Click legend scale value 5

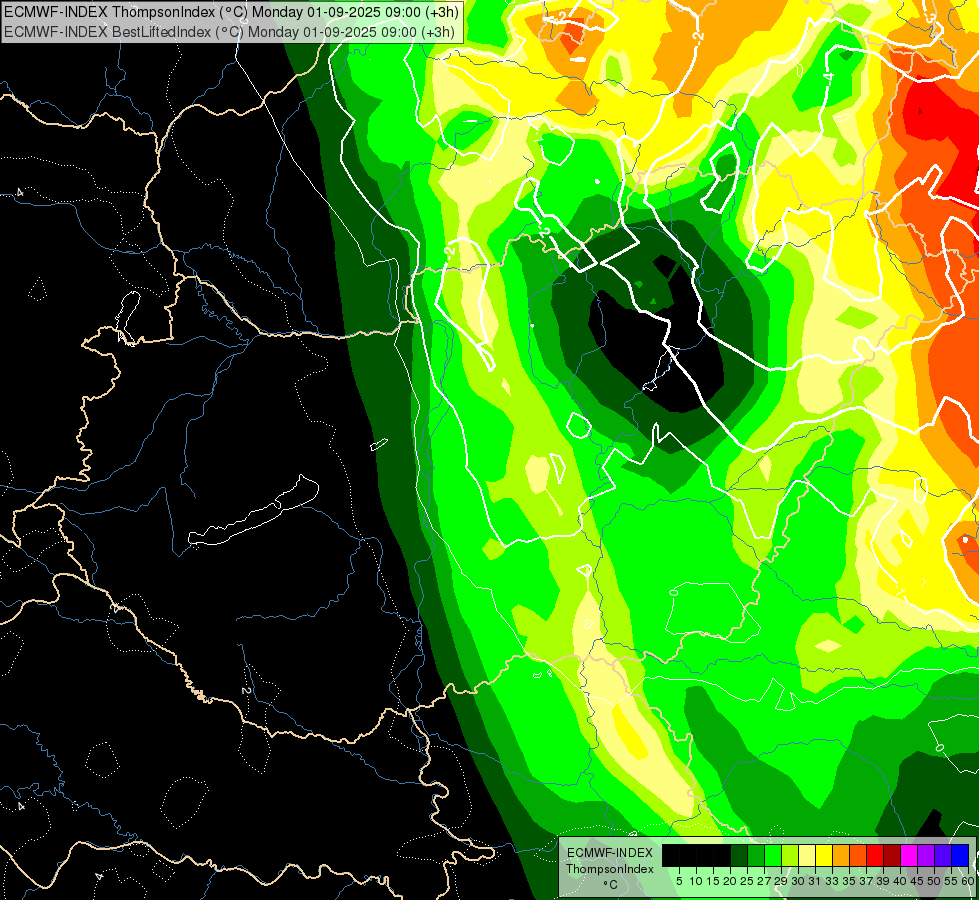point(679,881)
